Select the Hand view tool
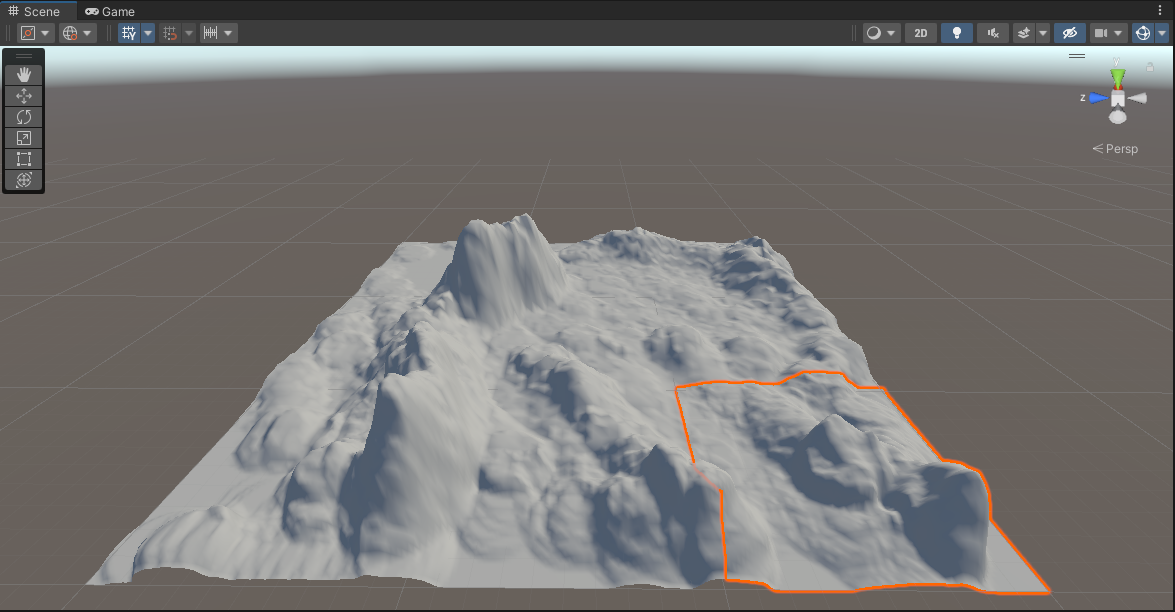The height and width of the screenshot is (612, 1175). pyautogui.click(x=24, y=75)
